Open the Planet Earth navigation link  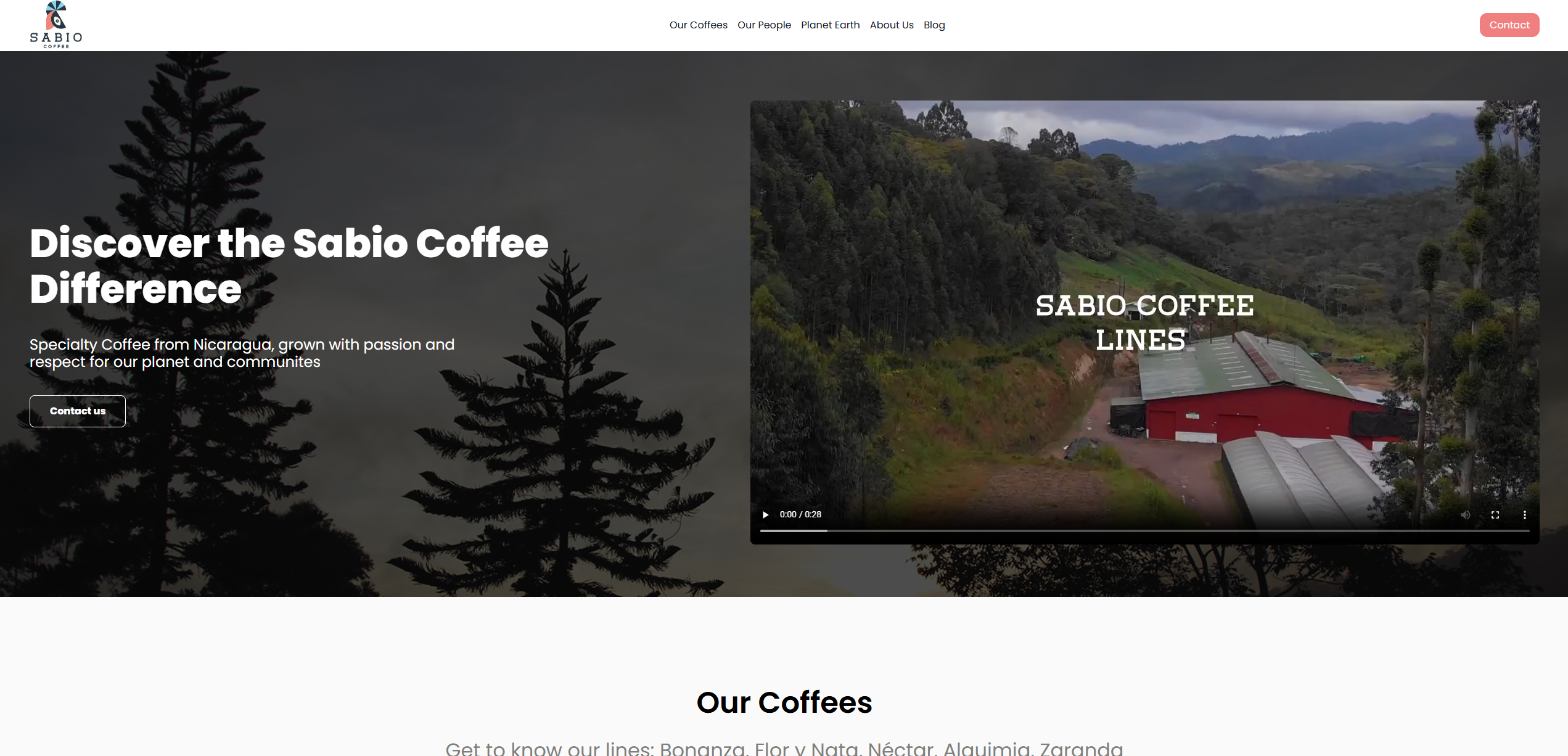[x=831, y=25]
